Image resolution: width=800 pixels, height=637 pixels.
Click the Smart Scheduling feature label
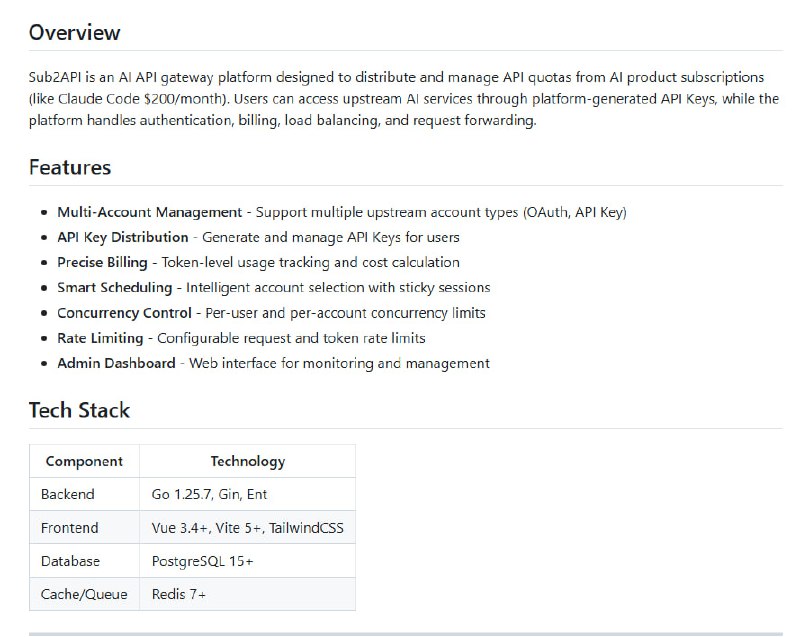[x=114, y=287]
